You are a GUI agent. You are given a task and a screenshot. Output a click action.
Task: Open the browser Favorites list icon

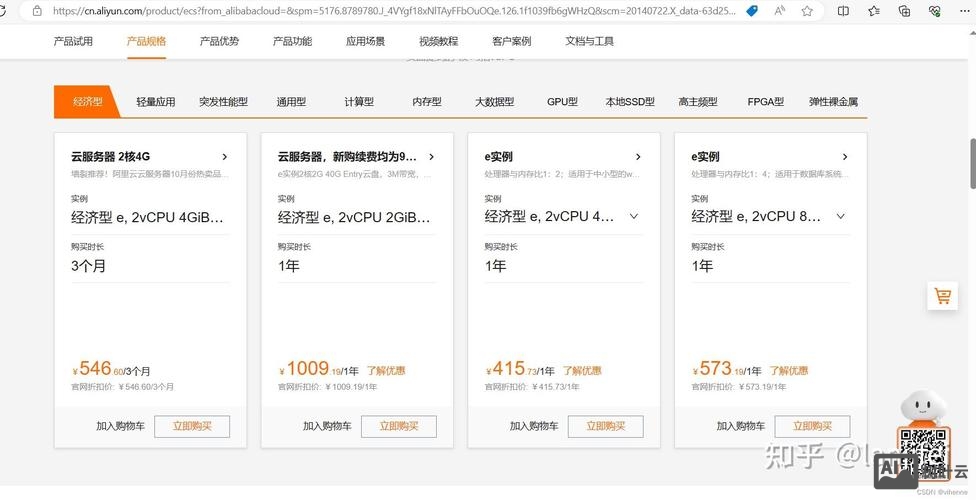(x=874, y=11)
